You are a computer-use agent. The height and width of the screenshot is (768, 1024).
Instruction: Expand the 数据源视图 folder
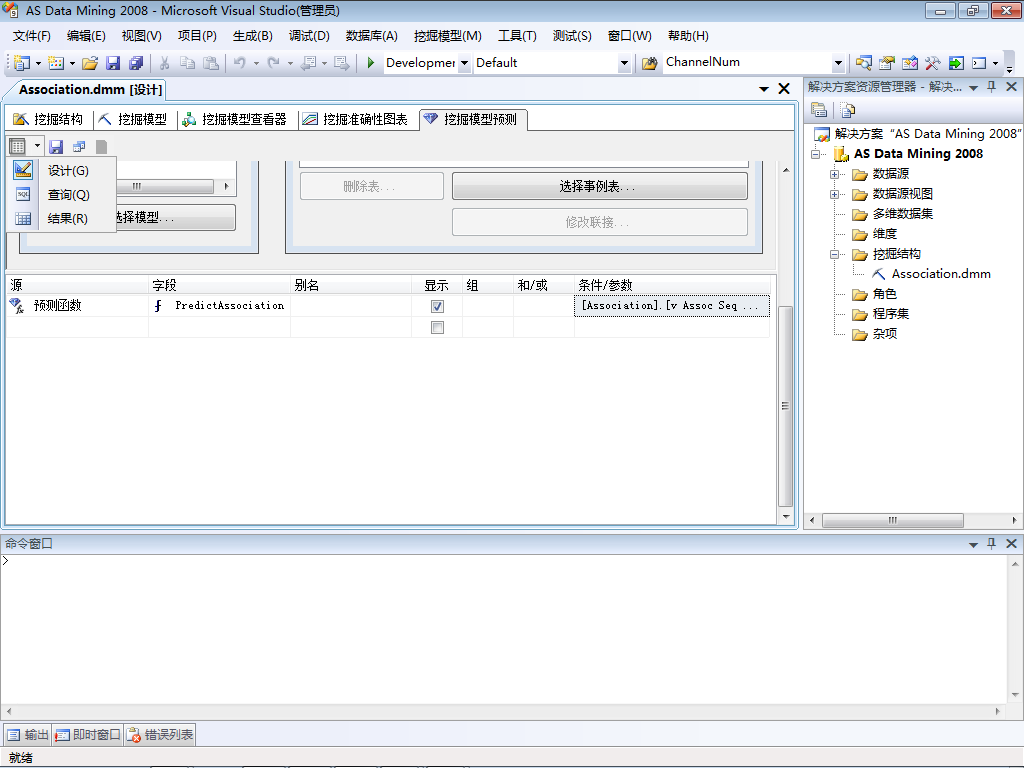pyautogui.click(x=834, y=194)
